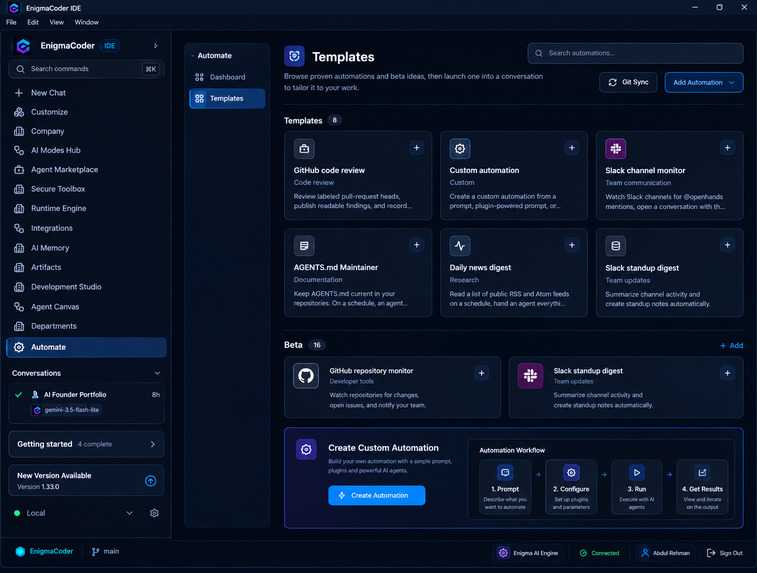This screenshot has height=573, width=757.
Task: Click the beta Slack standup digest logo
Action: [530, 376]
